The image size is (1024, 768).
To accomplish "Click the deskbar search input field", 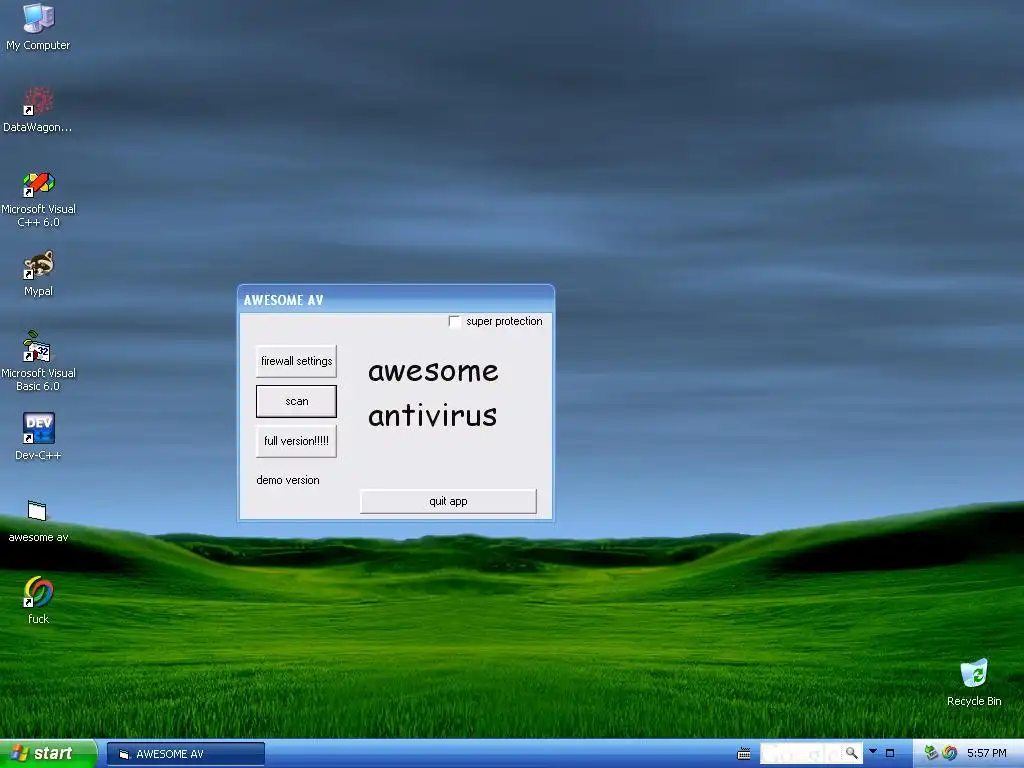I will (x=802, y=754).
